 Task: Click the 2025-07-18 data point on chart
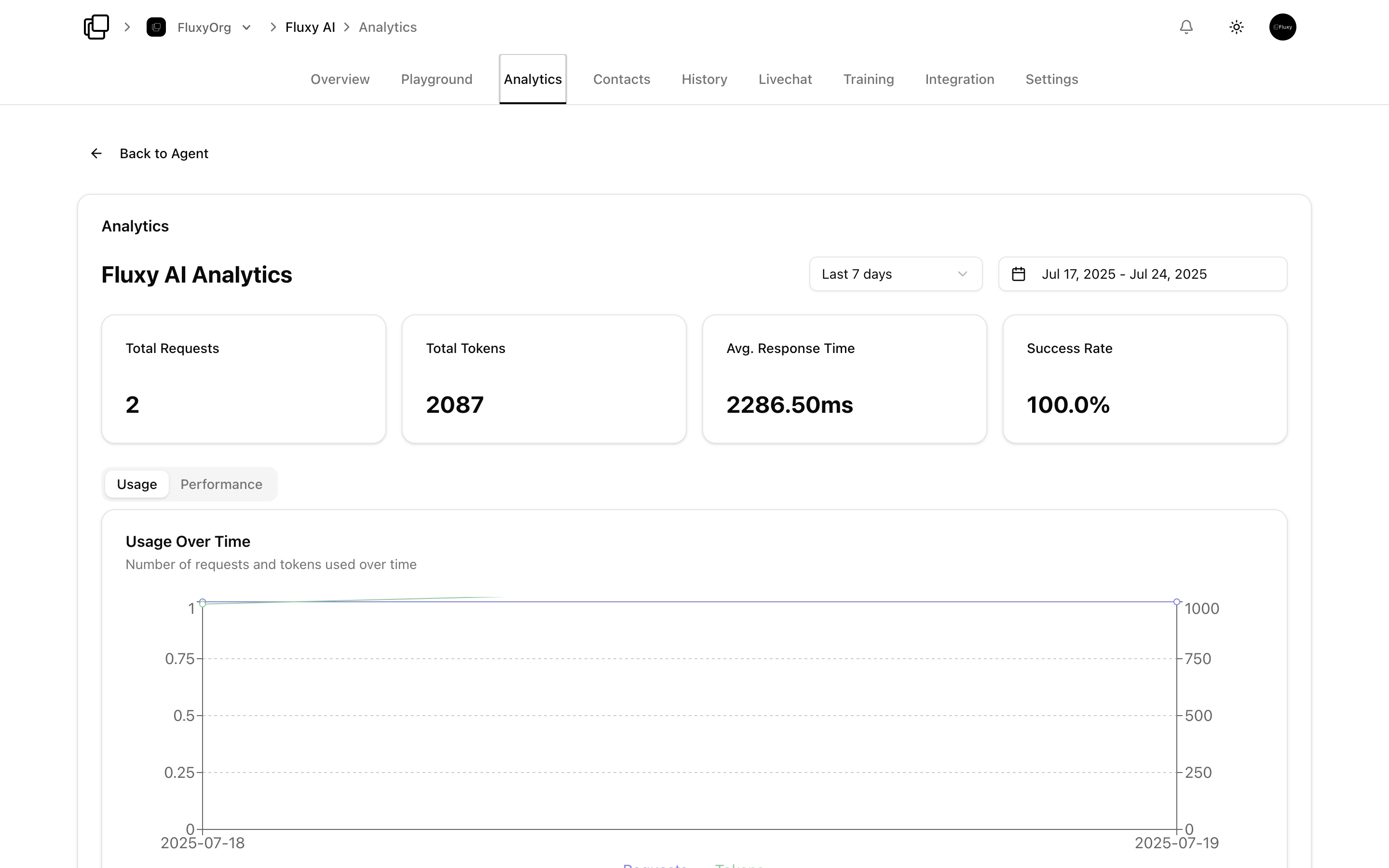(203, 602)
